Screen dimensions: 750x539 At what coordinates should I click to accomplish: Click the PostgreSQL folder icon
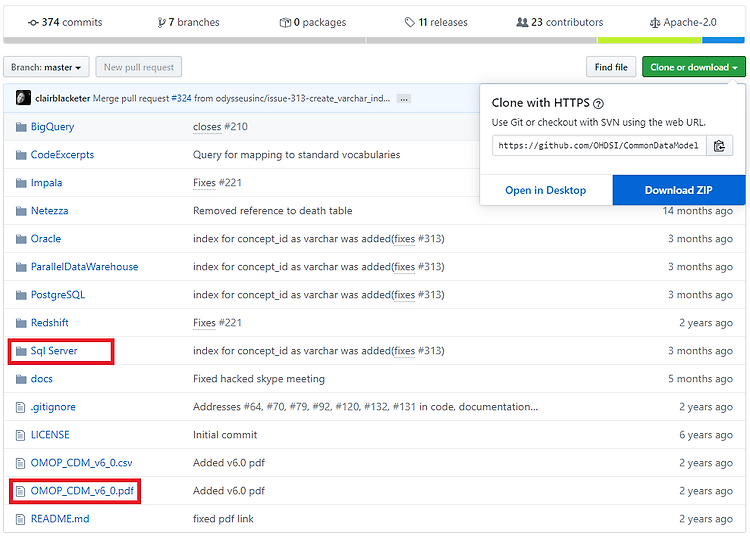21,295
